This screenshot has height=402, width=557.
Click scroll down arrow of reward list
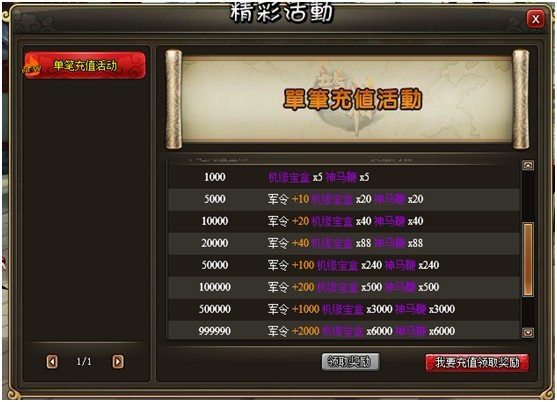pos(528,332)
